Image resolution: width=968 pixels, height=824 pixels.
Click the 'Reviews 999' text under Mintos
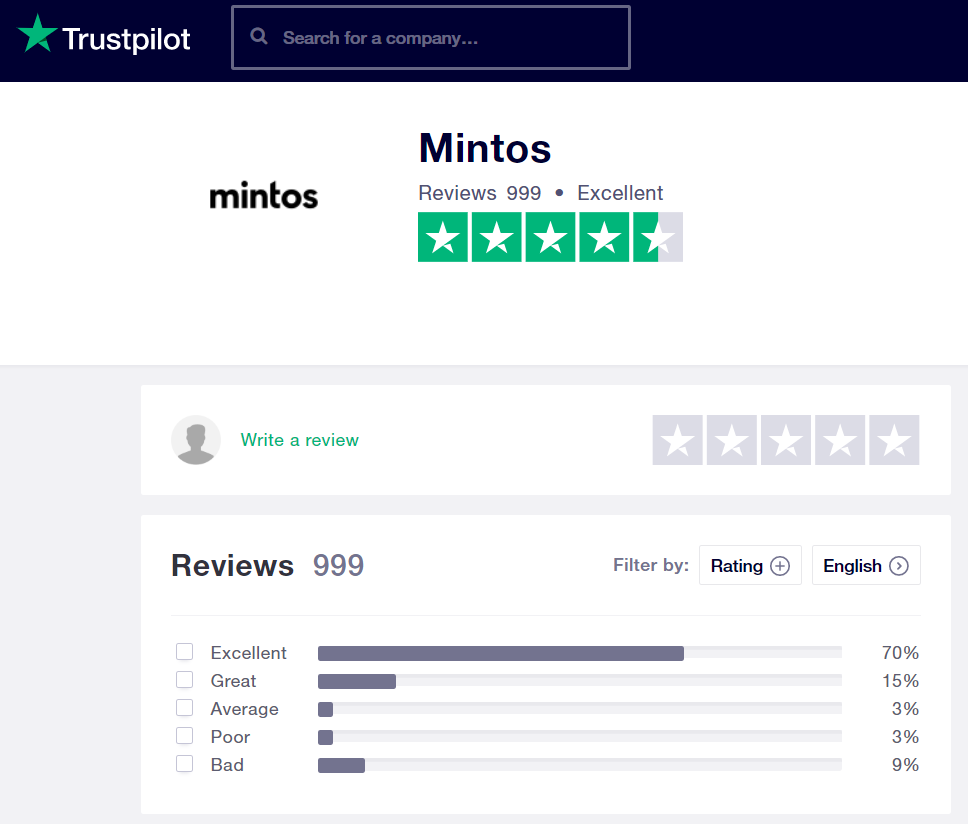480,193
